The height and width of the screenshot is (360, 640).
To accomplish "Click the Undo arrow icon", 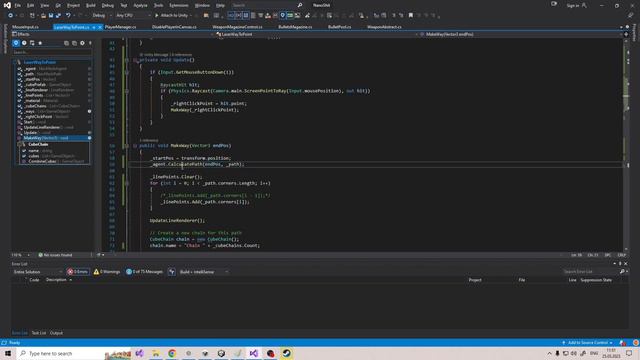I will (68, 16).
